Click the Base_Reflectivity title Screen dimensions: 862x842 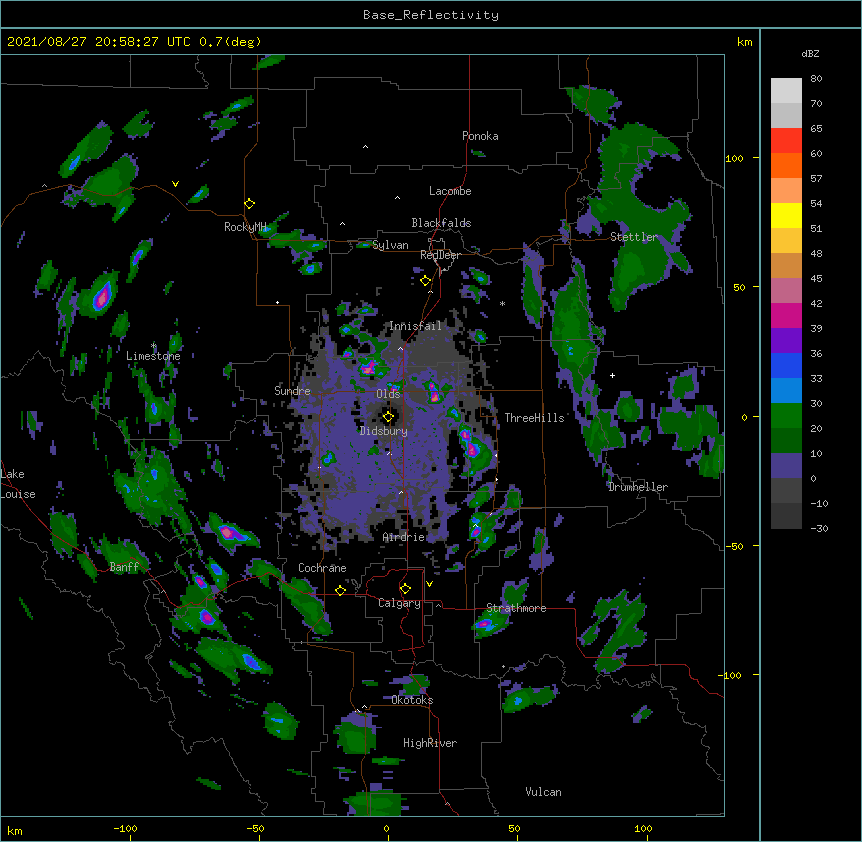(431, 15)
